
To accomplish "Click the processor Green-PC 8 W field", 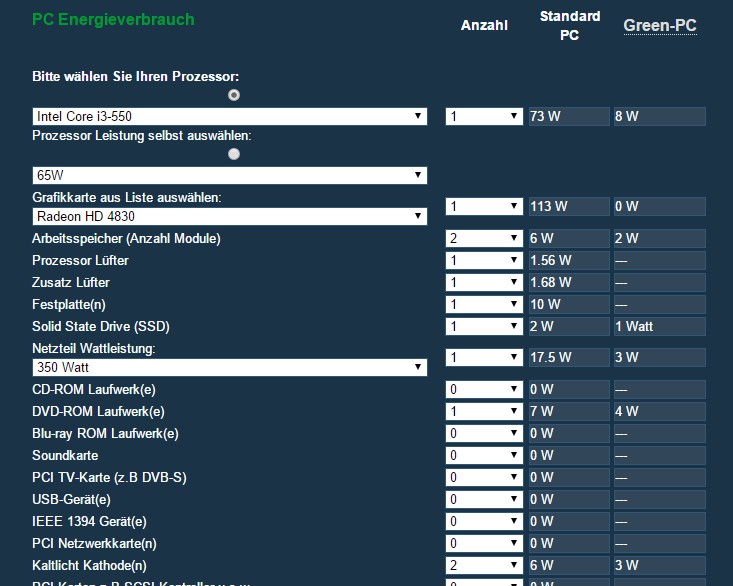I will click(659, 116).
